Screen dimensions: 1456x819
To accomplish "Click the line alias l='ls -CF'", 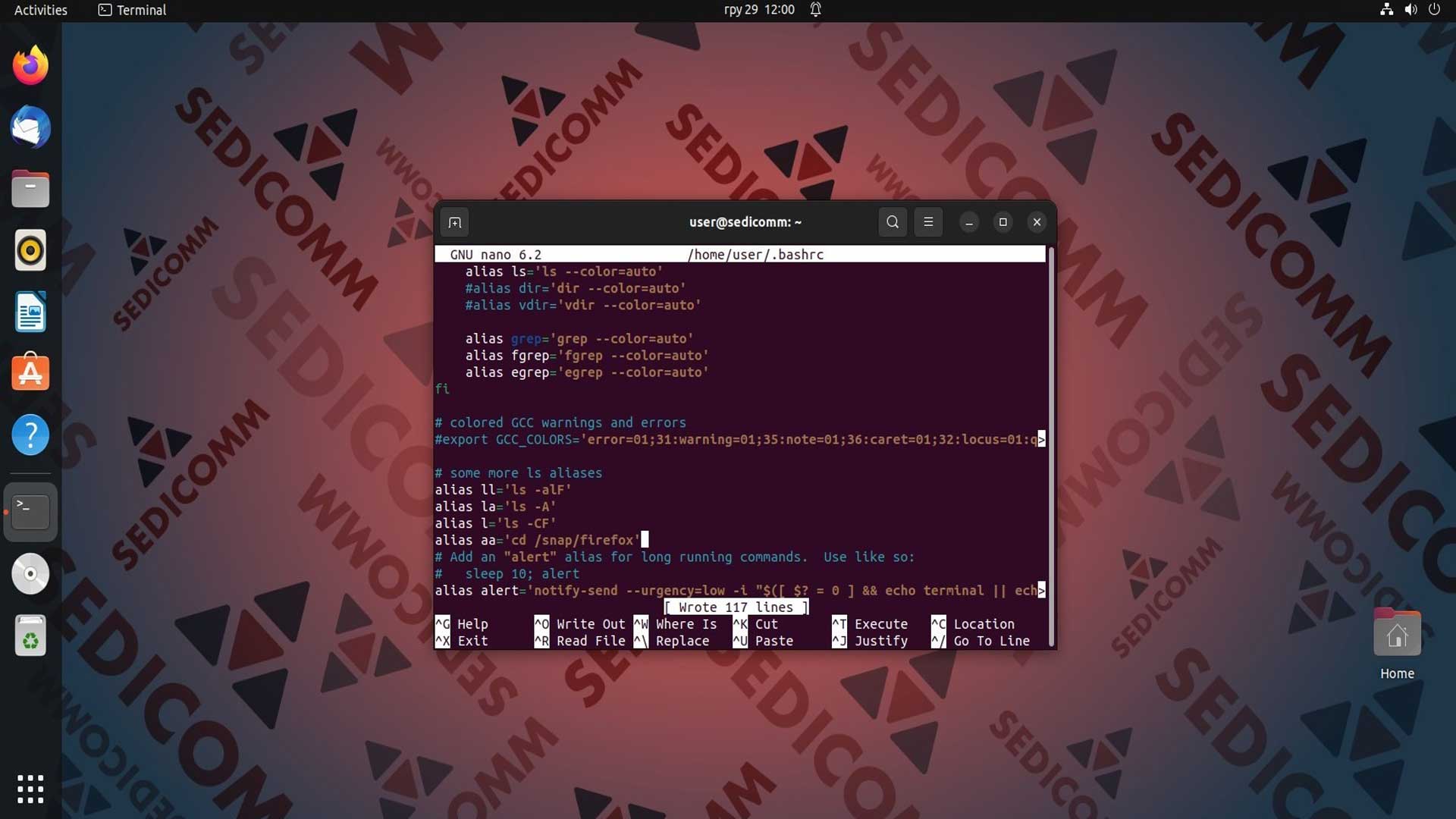I will click(495, 523).
